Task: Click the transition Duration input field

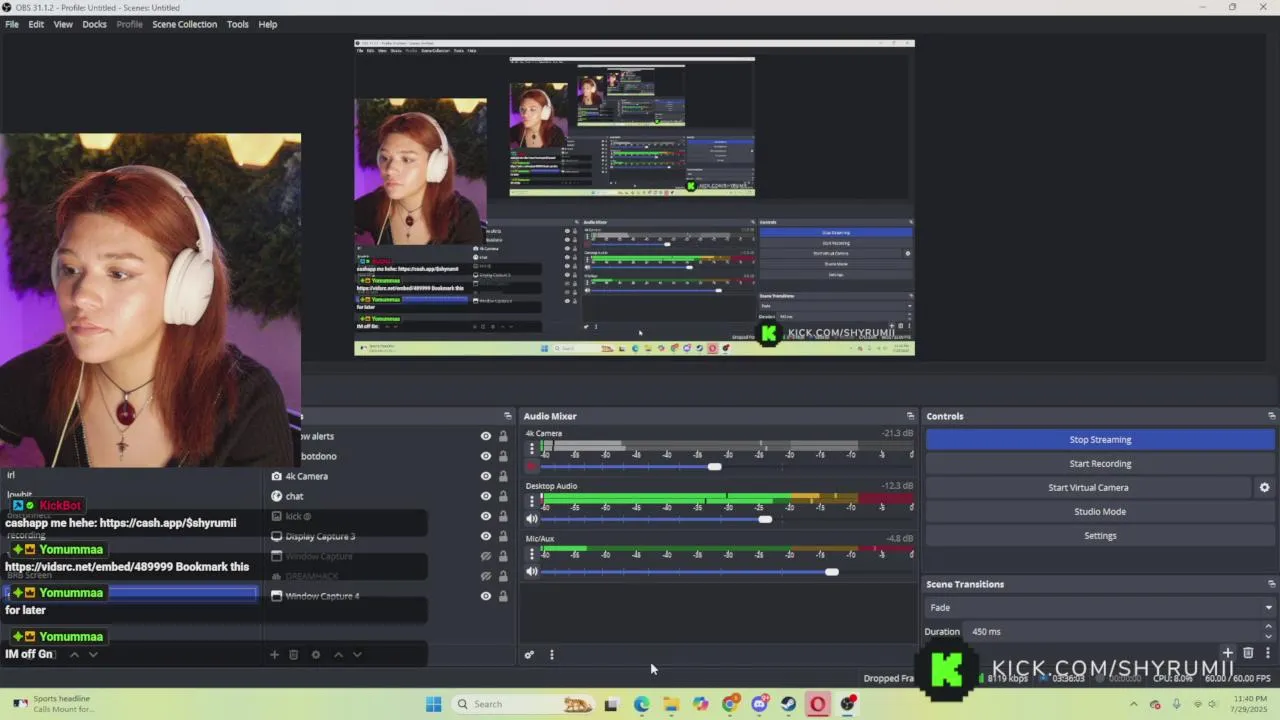Action: pos(1112,631)
